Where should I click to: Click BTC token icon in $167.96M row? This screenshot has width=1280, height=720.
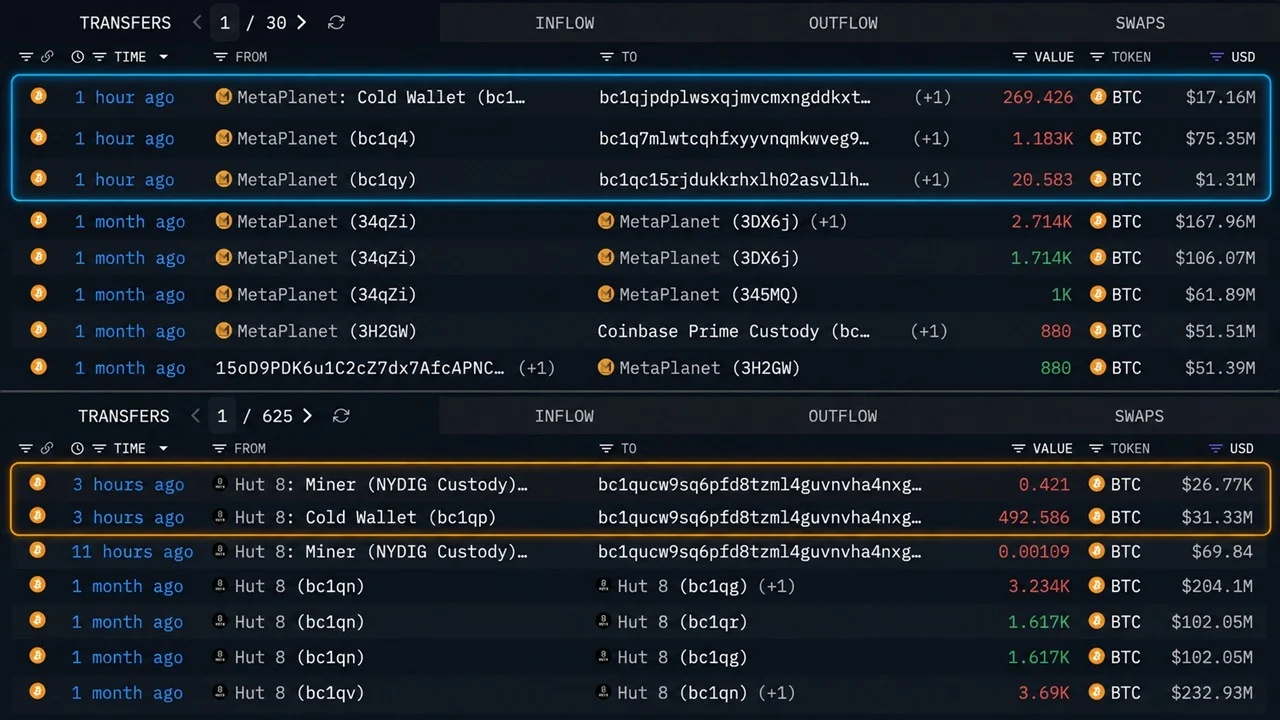pos(1098,221)
